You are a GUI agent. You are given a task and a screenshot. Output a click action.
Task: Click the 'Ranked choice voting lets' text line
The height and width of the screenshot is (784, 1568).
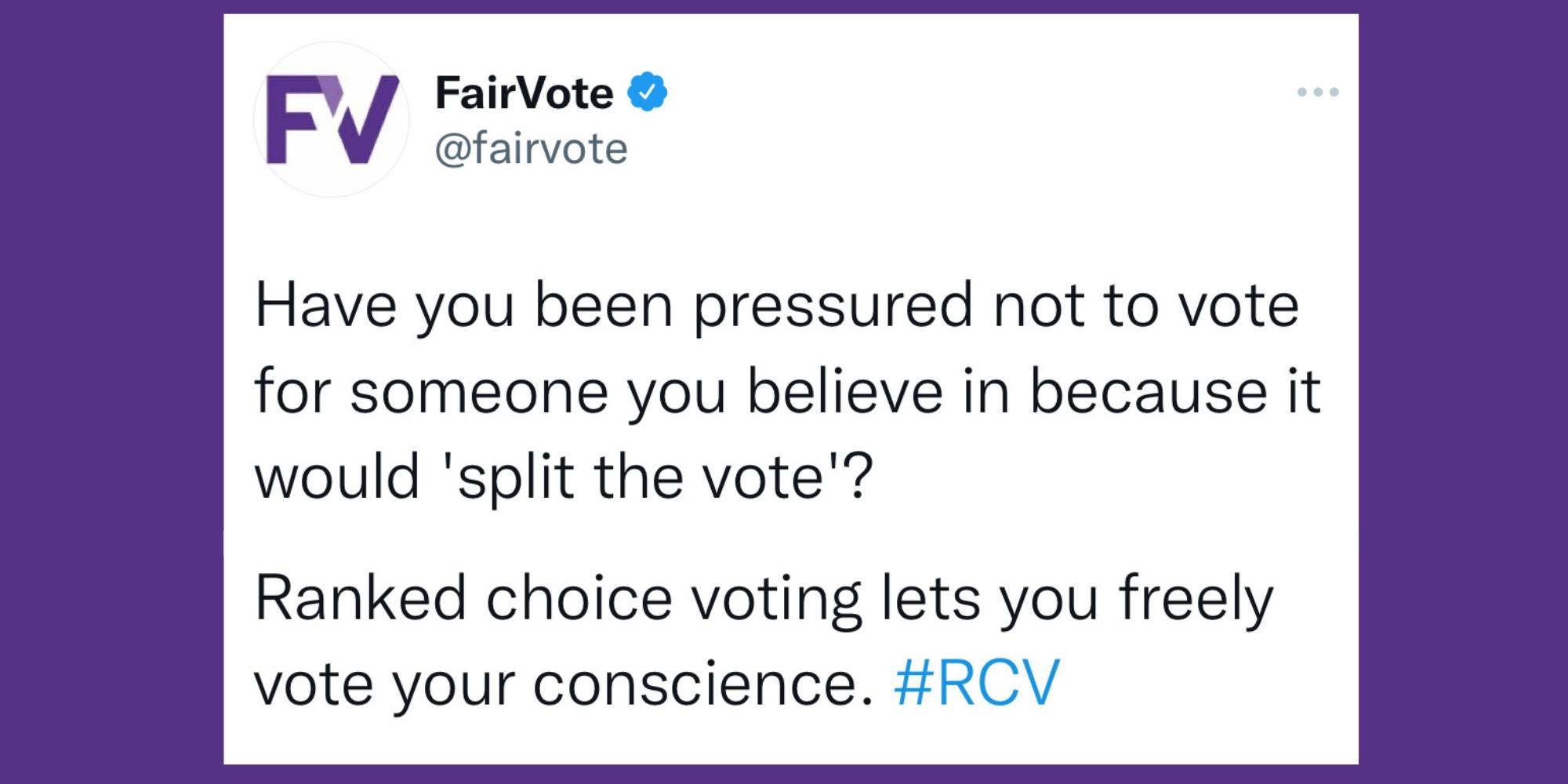pyautogui.click(x=764, y=602)
